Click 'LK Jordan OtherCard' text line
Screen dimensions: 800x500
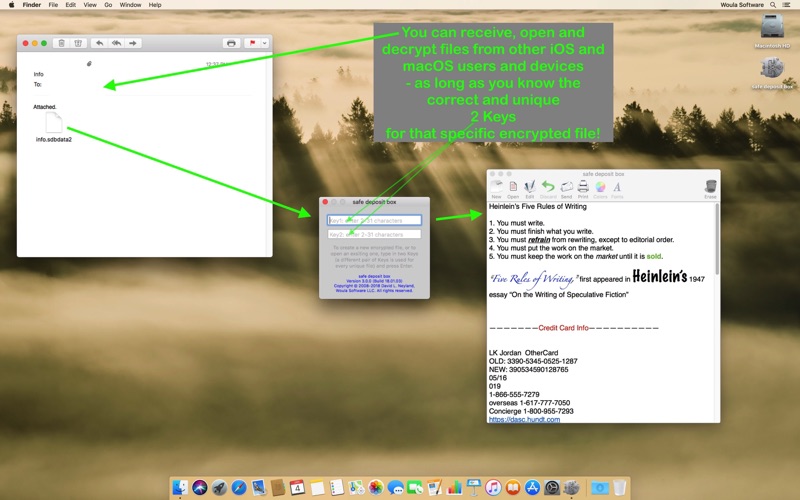(523, 353)
